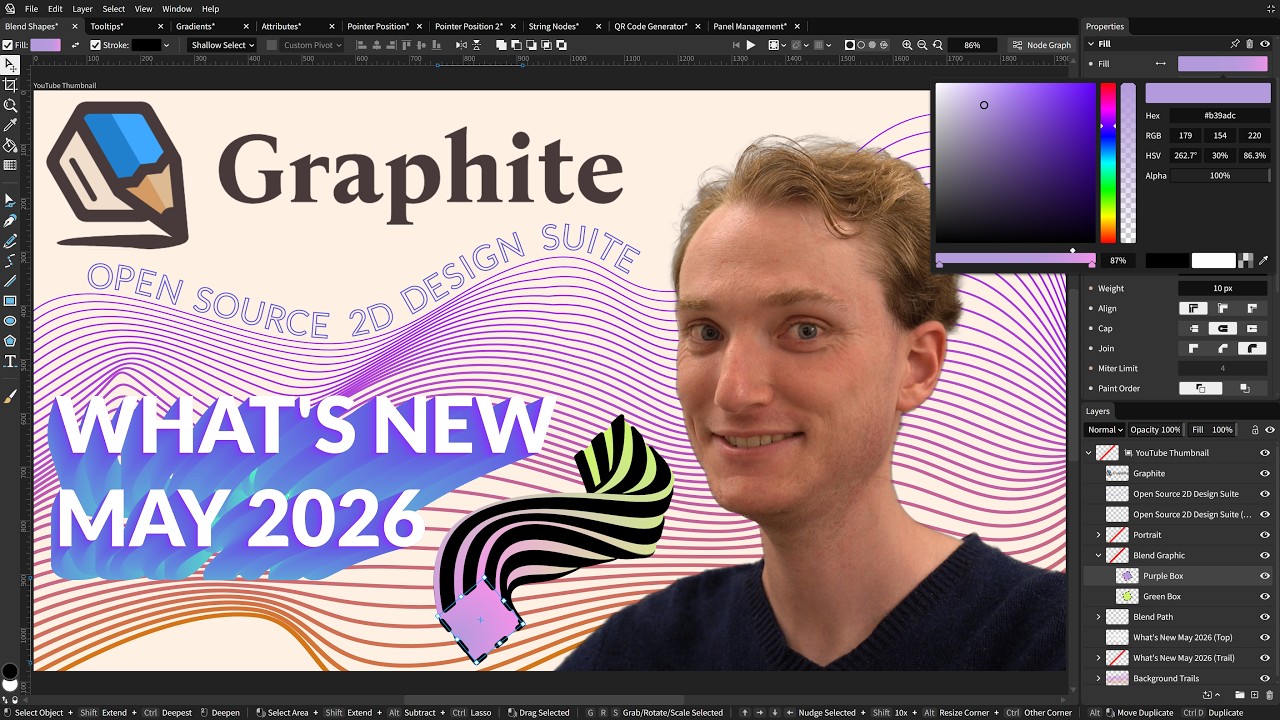Click the Fill color swatch in Properties

(1222, 64)
